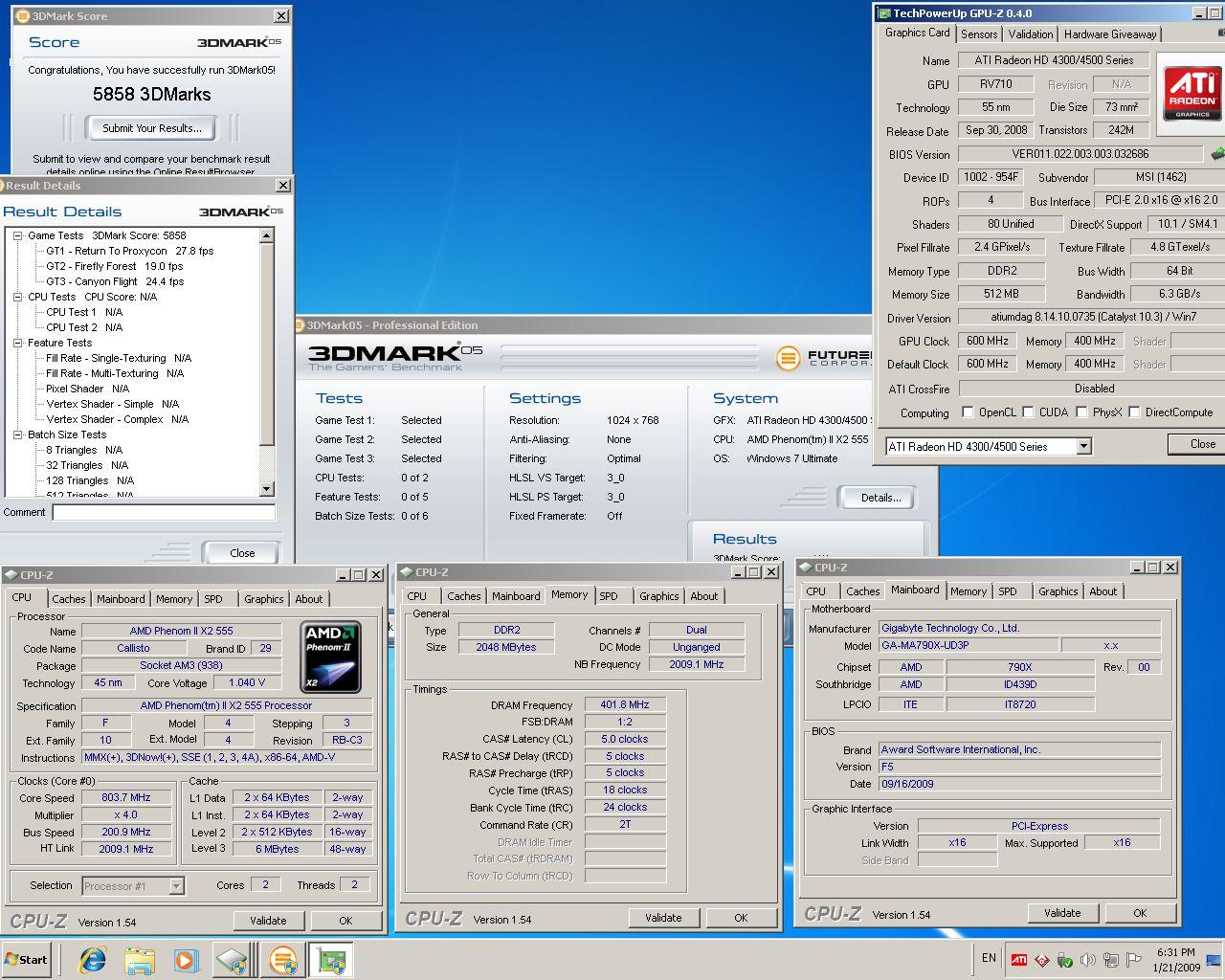Image resolution: width=1225 pixels, height=980 pixels.
Task: Launch Internet Explorer from the taskbar
Action: coord(93,960)
